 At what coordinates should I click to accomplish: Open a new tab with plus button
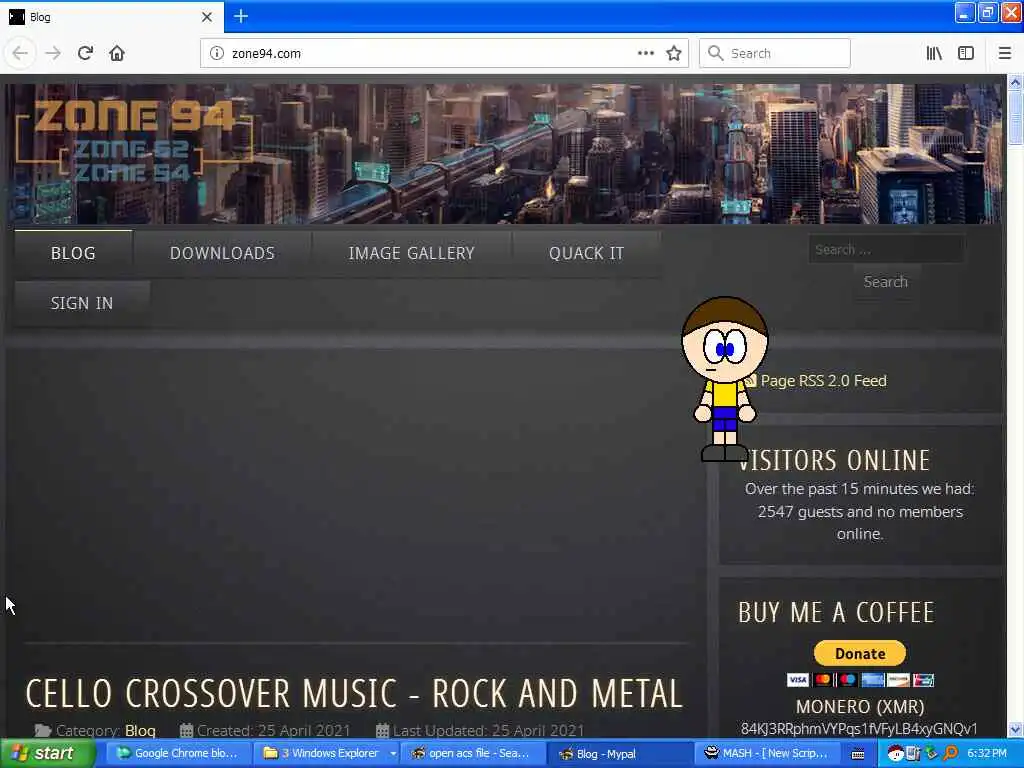(241, 16)
